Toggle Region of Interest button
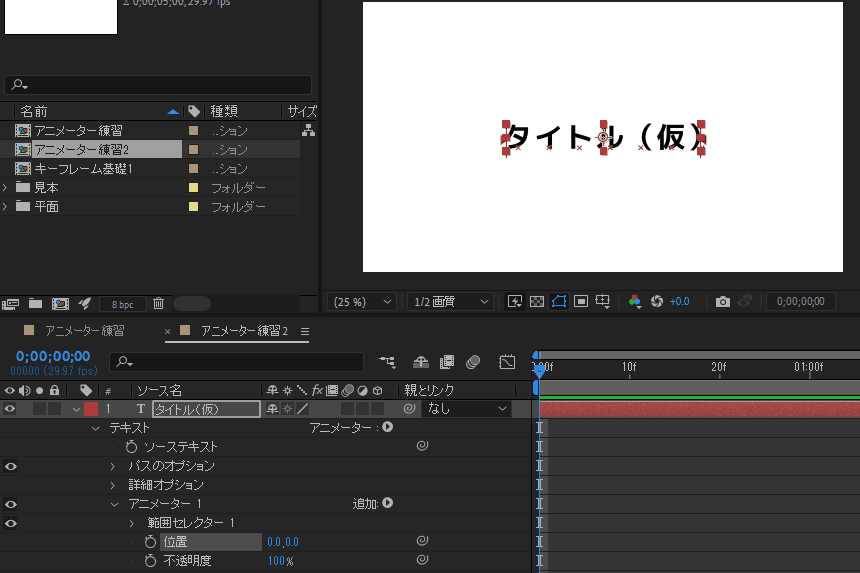Screen dimensions: 860x573 point(581,301)
